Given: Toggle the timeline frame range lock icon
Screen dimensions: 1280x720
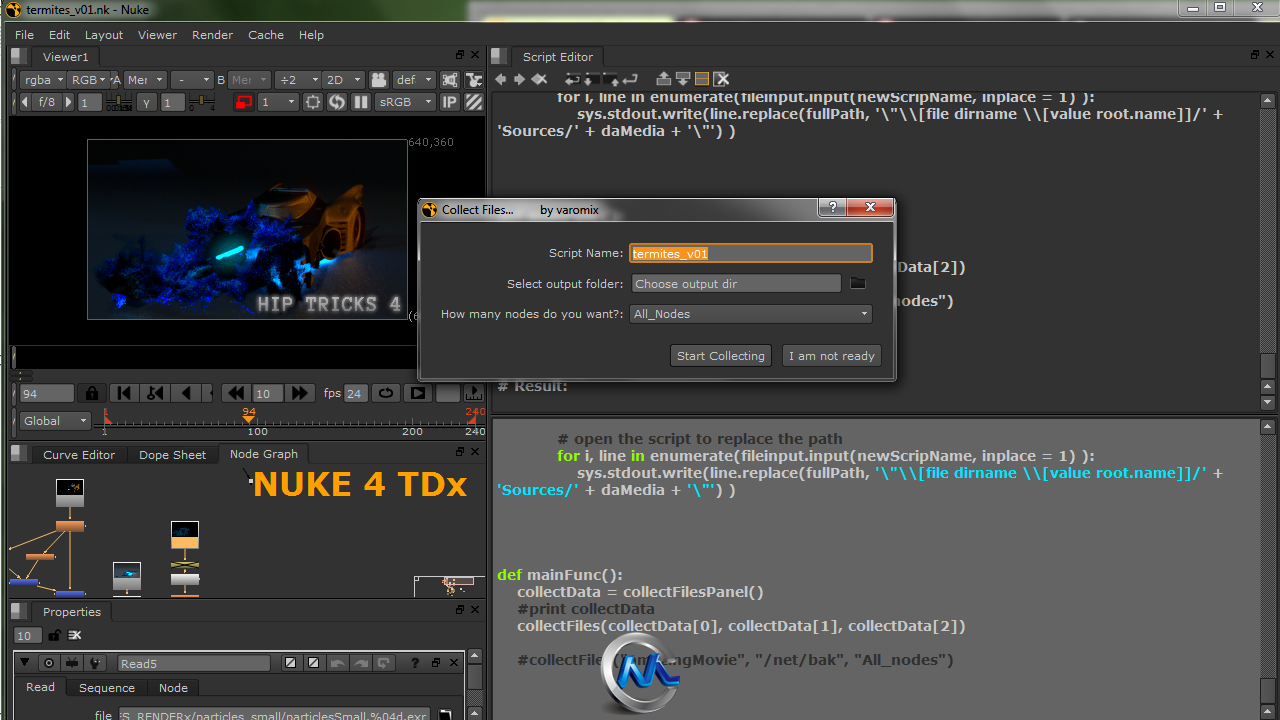Looking at the screenshot, I should click(92, 393).
